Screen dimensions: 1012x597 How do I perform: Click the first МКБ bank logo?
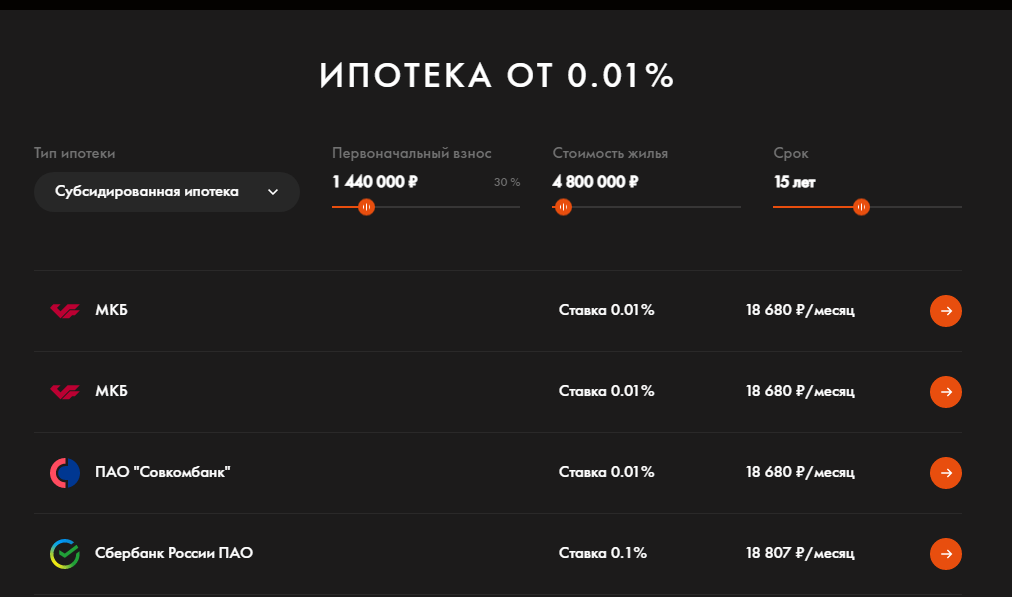[x=65, y=311]
